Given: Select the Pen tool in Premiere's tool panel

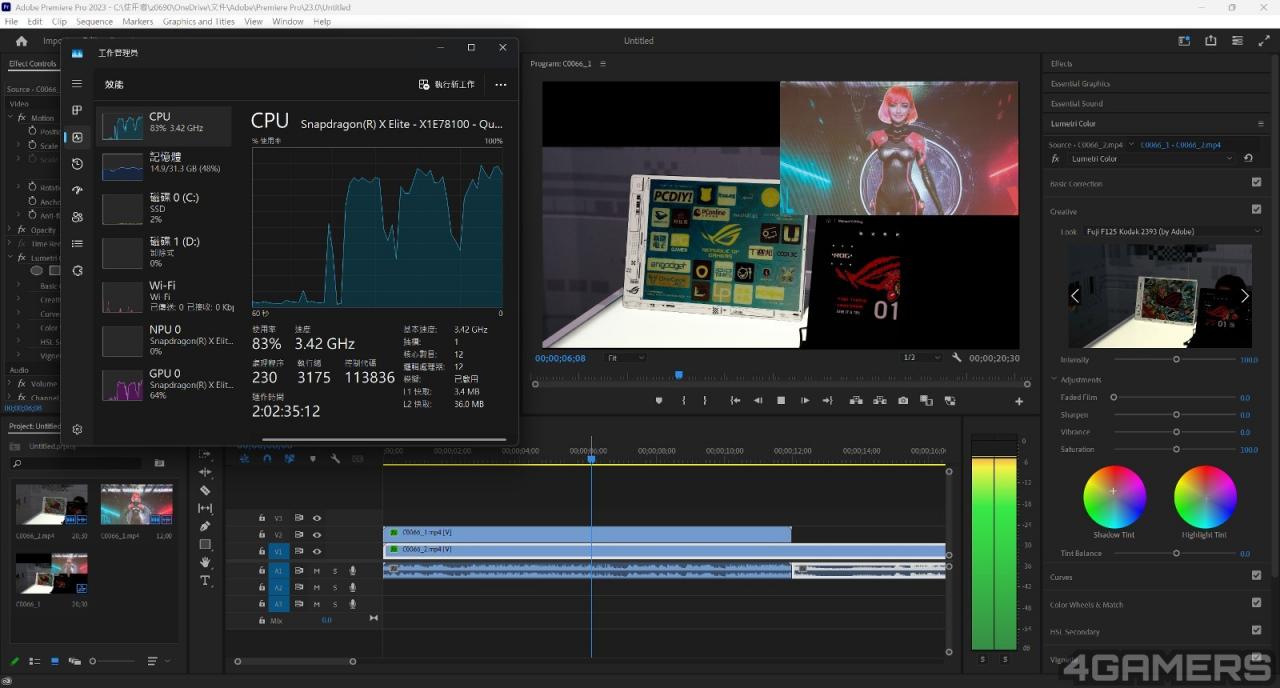Looking at the screenshot, I should pyautogui.click(x=205, y=526).
